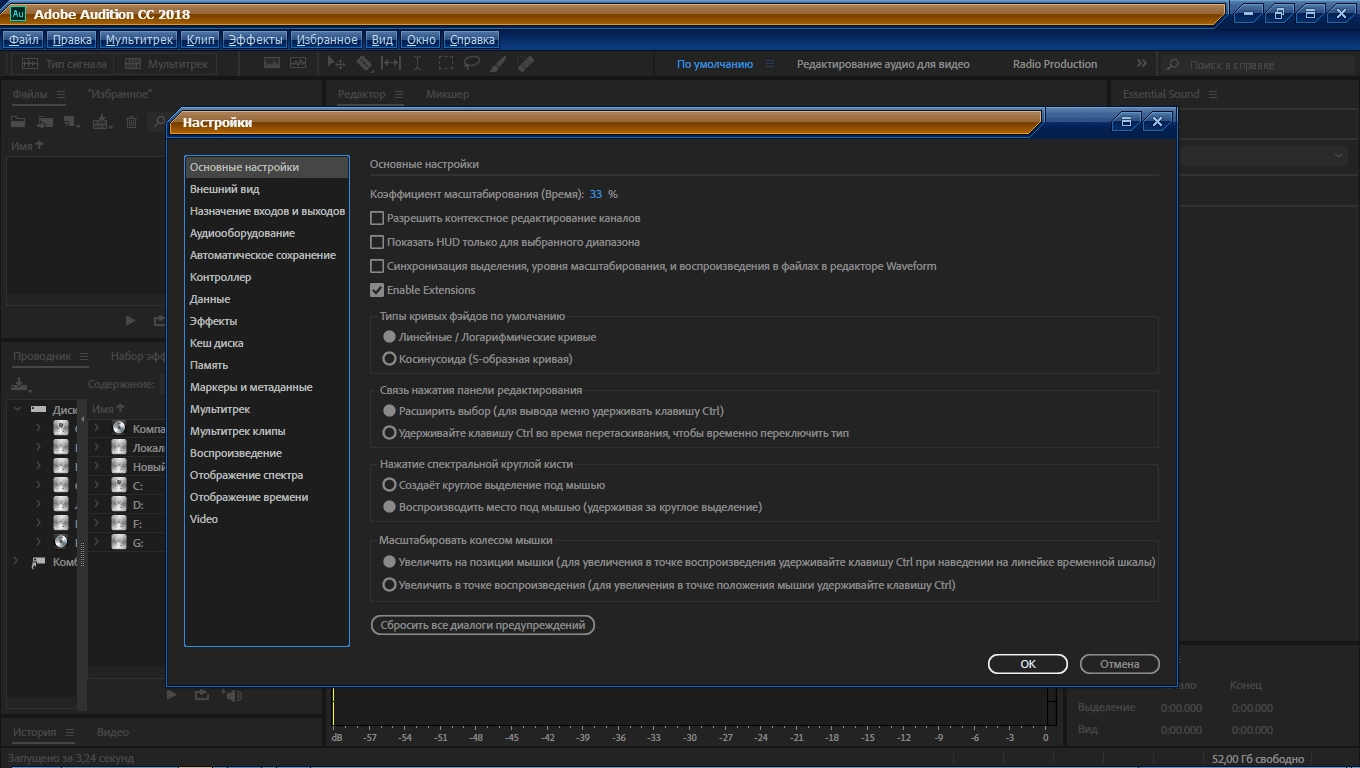Click Insert into Multitrack icon in Файлы panel
This screenshot has width=1360, height=768.
click(x=101, y=122)
